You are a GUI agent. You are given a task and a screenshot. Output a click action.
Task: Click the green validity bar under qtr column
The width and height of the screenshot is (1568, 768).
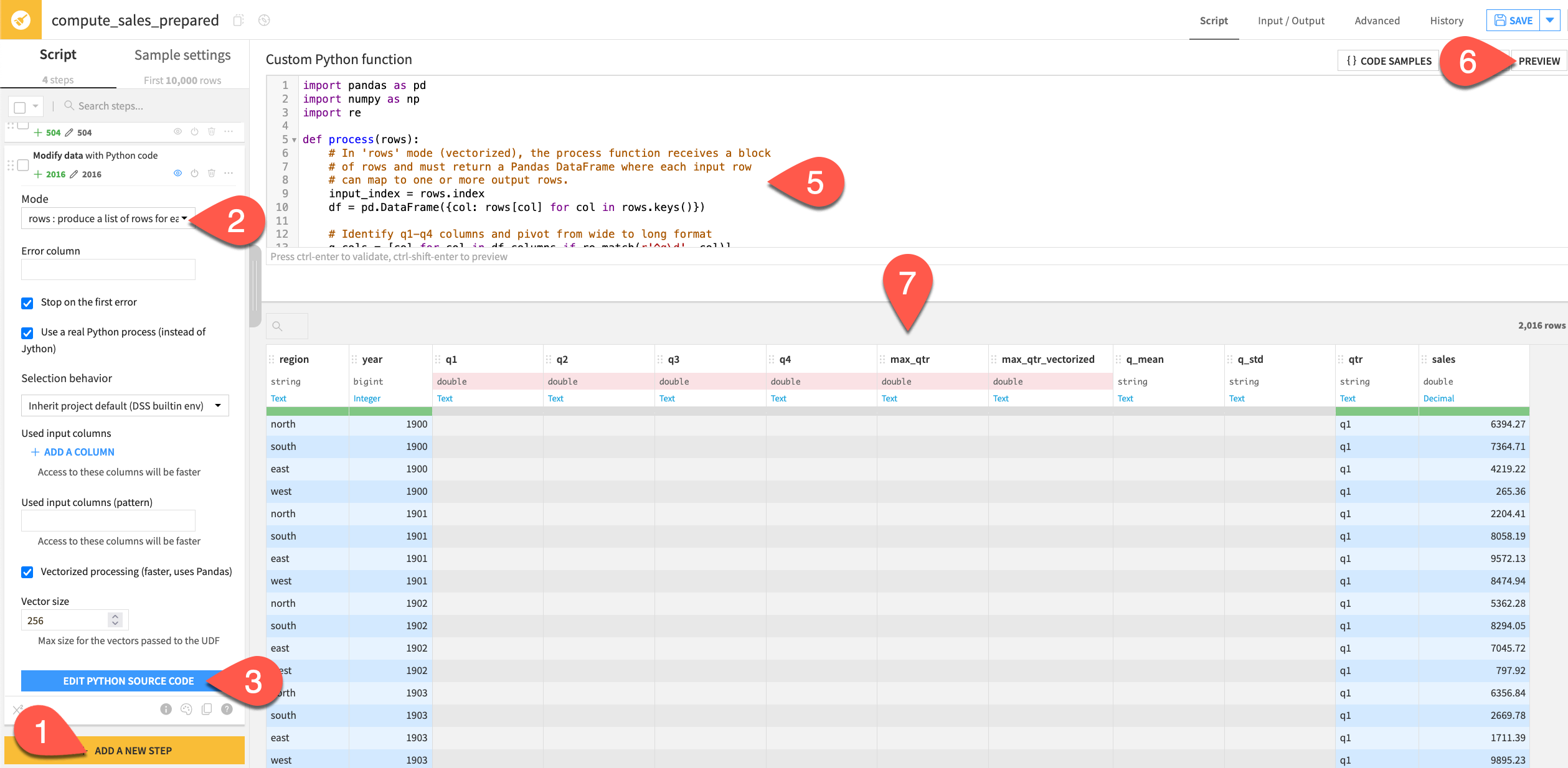click(x=1377, y=411)
